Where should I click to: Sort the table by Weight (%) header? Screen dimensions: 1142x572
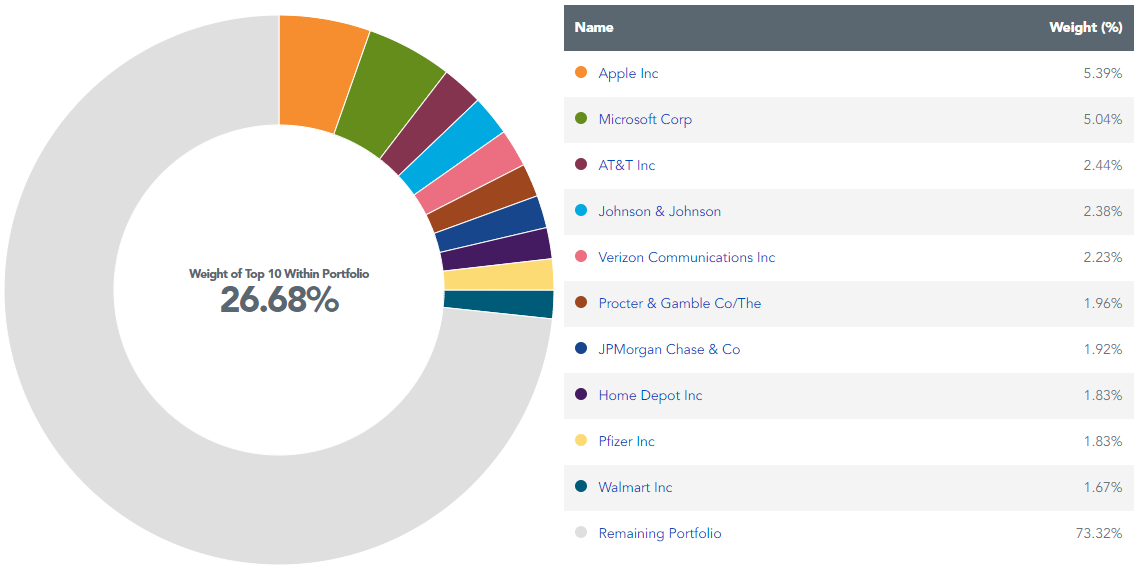(x=1085, y=27)
